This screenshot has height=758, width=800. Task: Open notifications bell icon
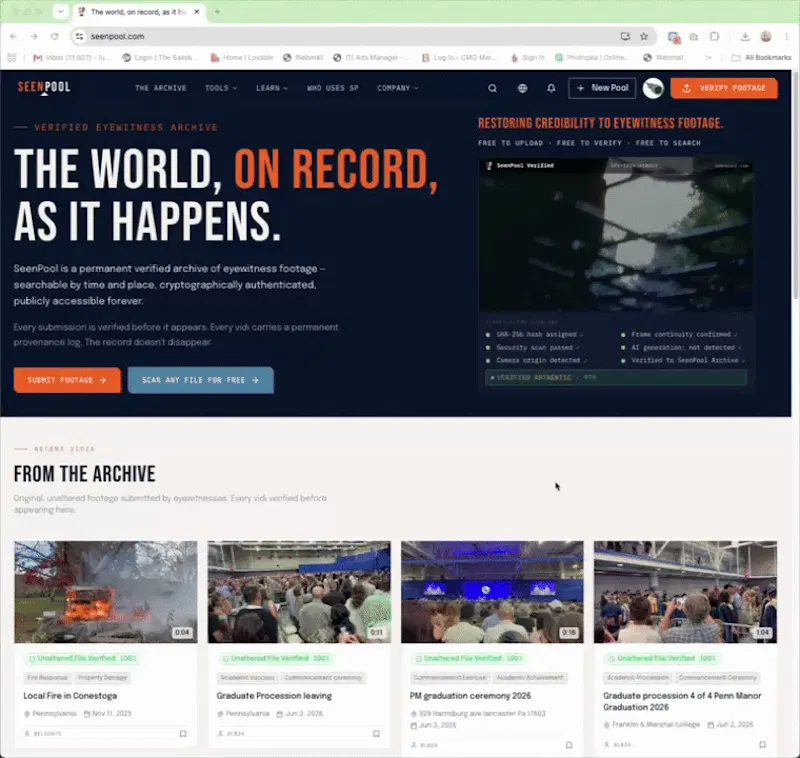pyautogui.click(x=551, y=88)
